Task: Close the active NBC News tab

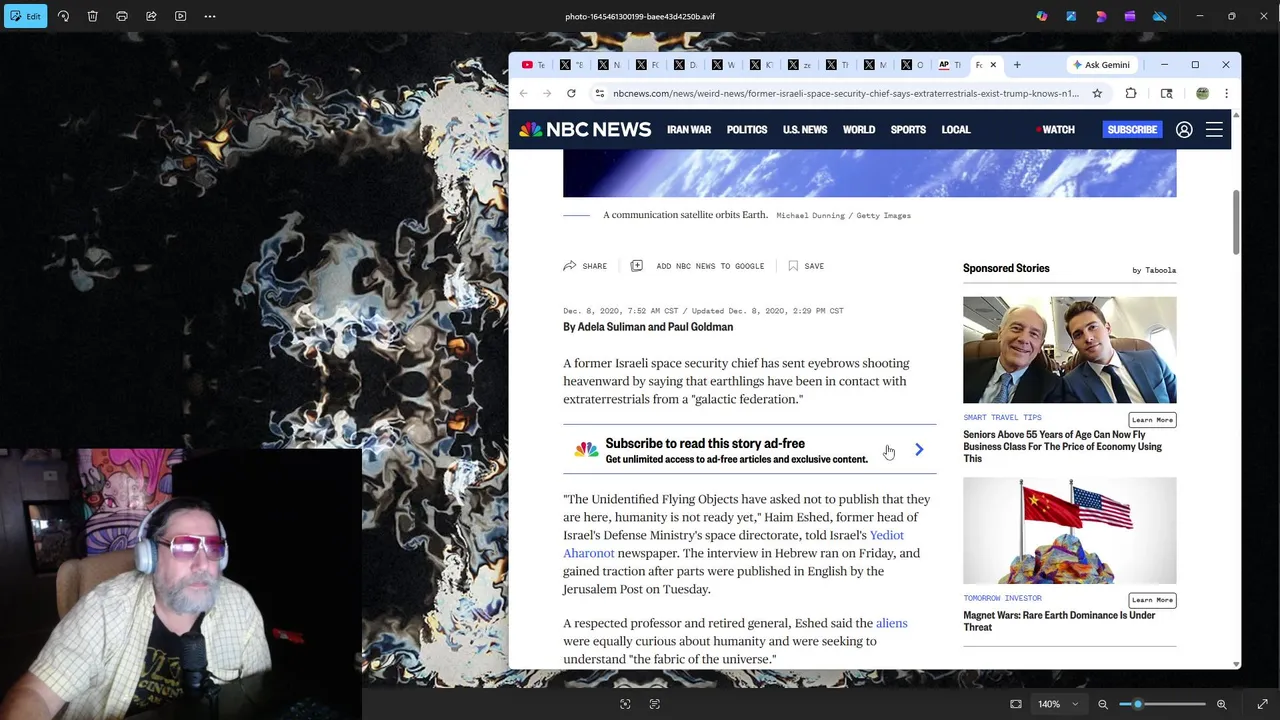Action: [993, 65]
